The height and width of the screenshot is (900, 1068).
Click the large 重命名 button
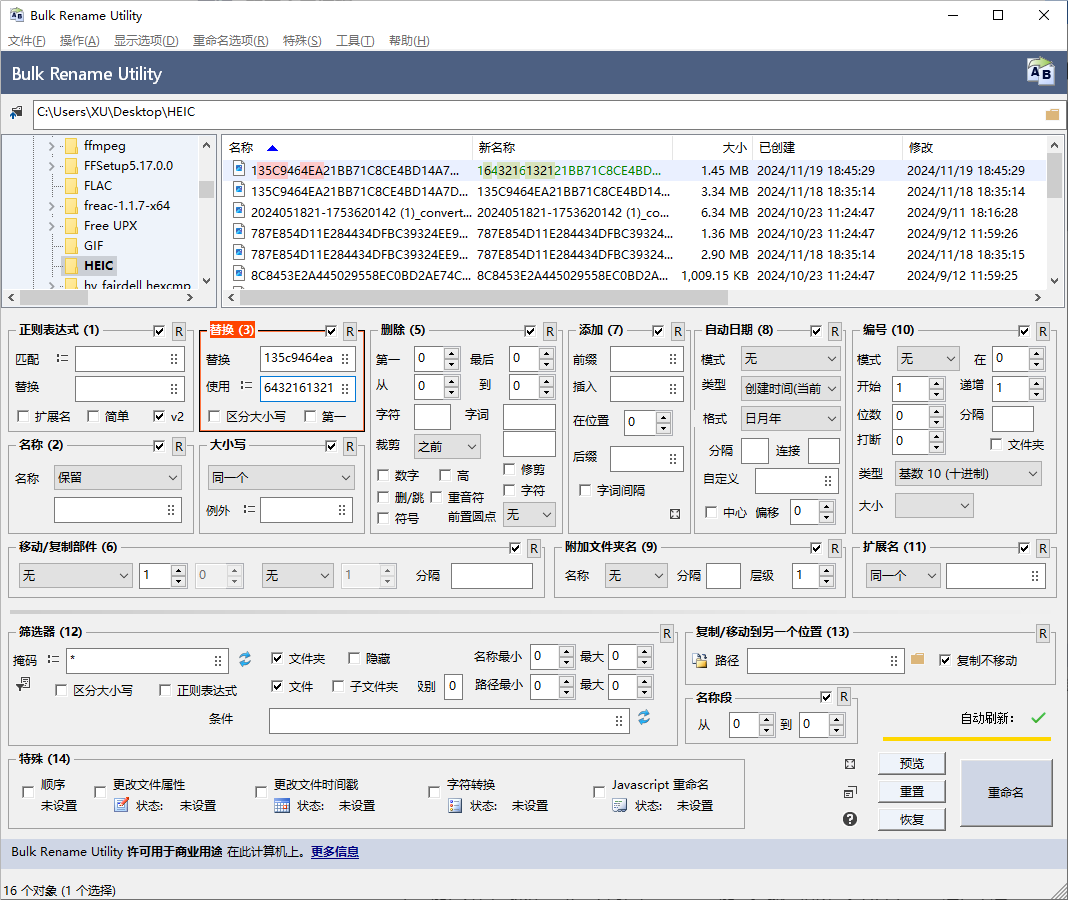tap(1006, 792)
